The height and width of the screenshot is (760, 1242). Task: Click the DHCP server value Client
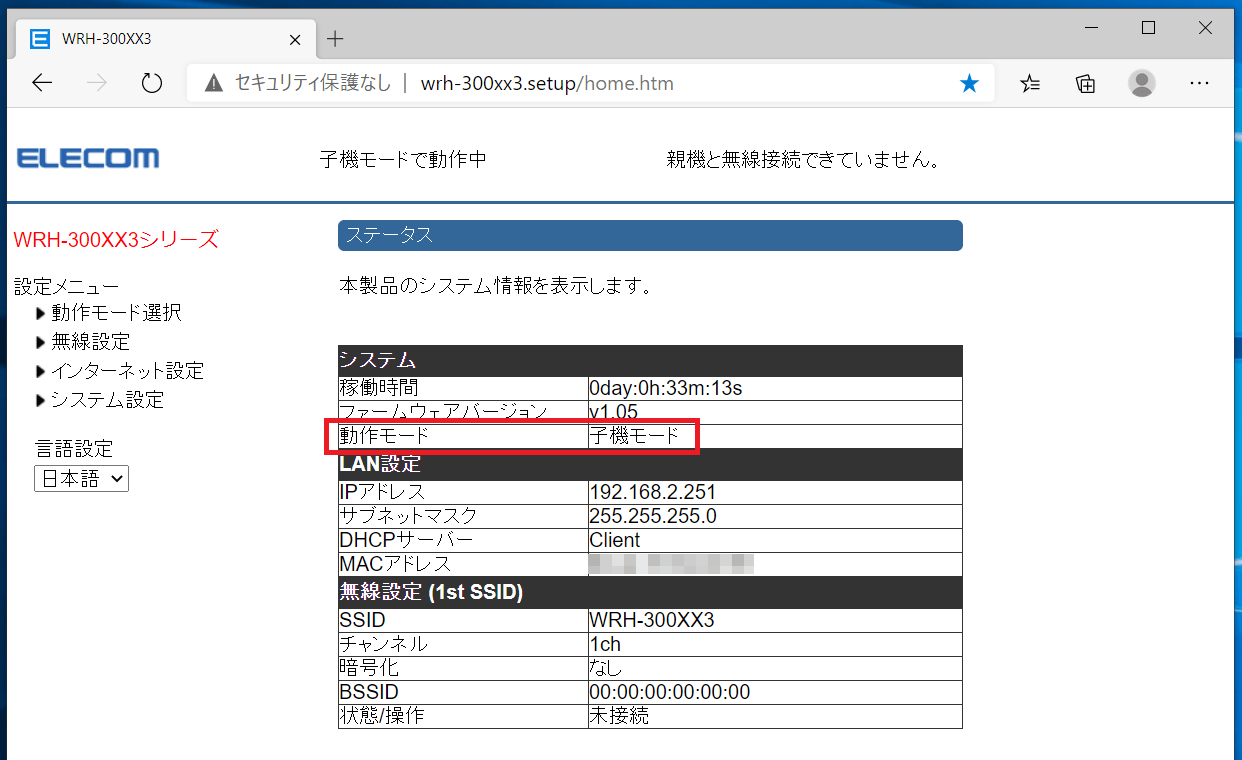click(x=614, y=540)
